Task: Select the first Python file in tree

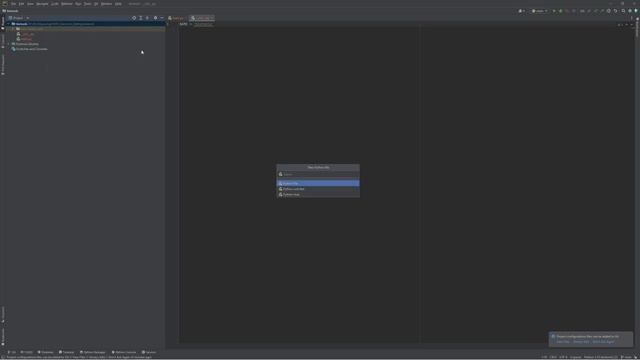Action: tap(25, 34)
